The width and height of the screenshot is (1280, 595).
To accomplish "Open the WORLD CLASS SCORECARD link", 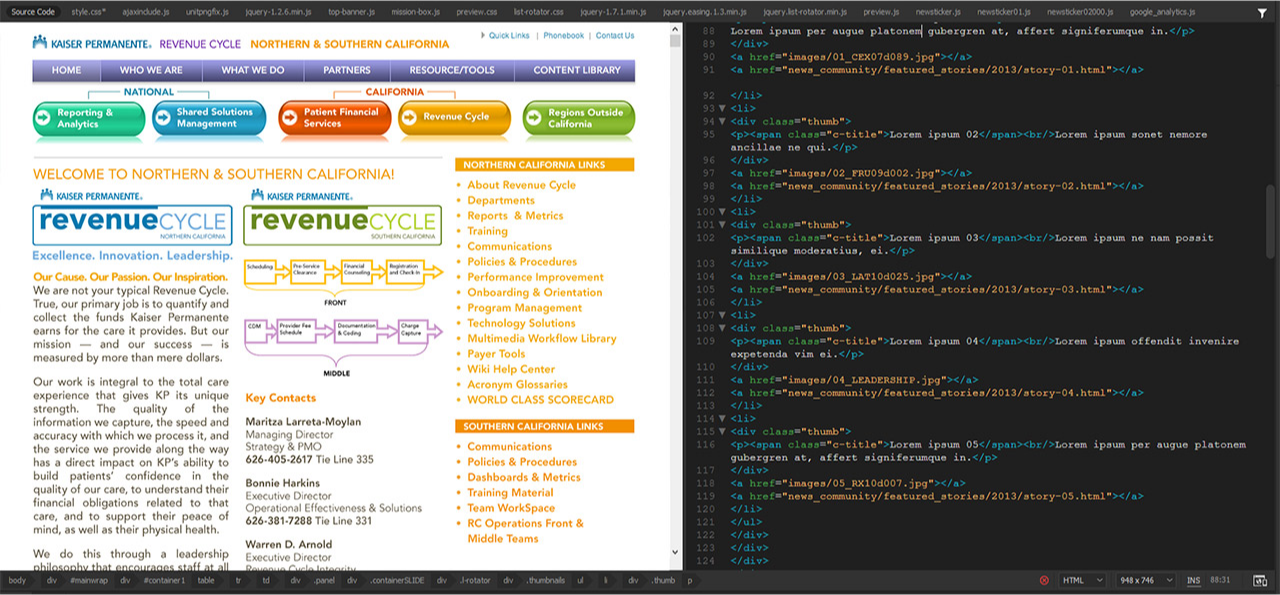I will pyautogui.click(x=541, y=400).
